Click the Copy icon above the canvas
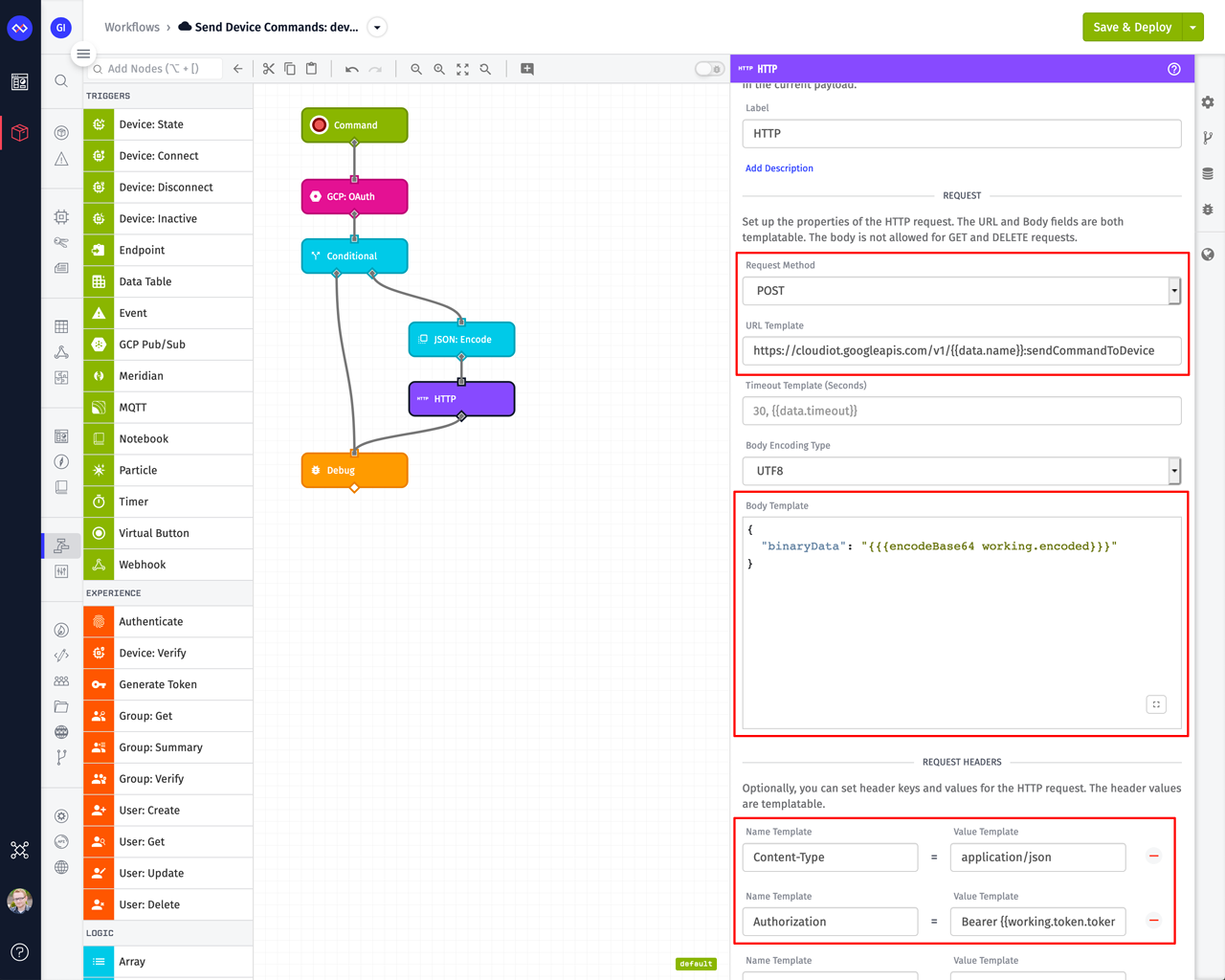 tap(290, 69)
